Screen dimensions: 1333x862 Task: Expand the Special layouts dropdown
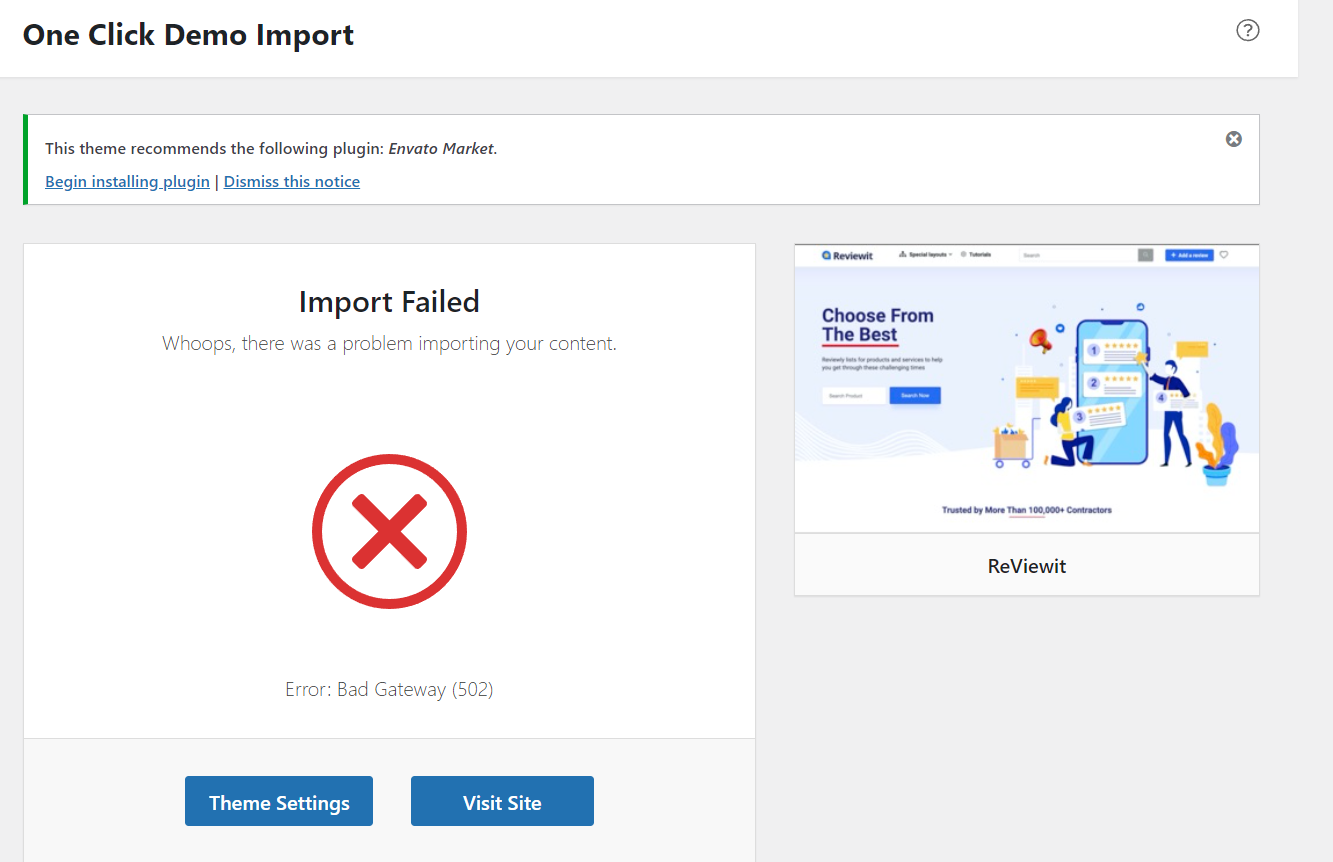(x=950, y=254)
